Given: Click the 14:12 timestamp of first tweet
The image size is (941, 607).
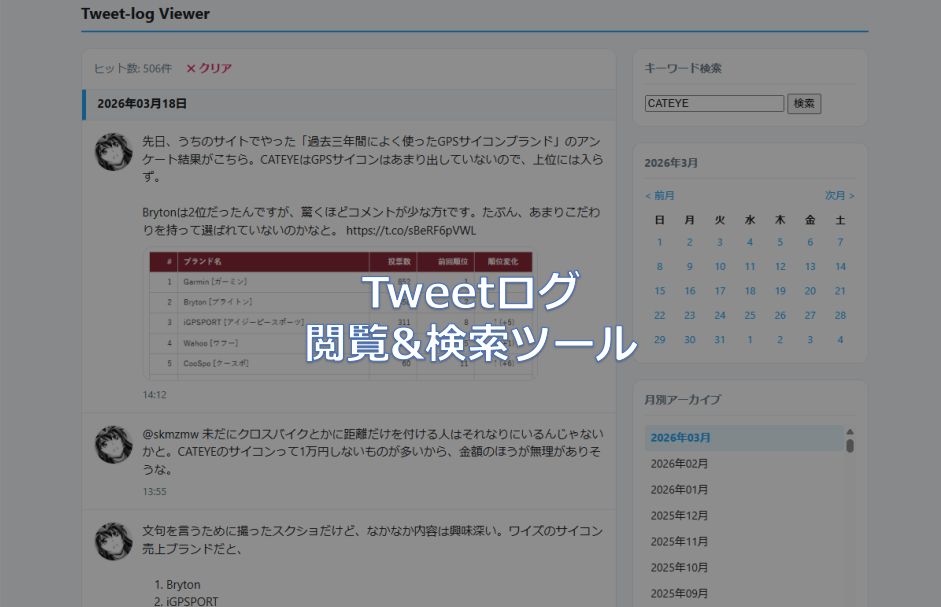Looking at the screenshot, I should pos(154,395).
